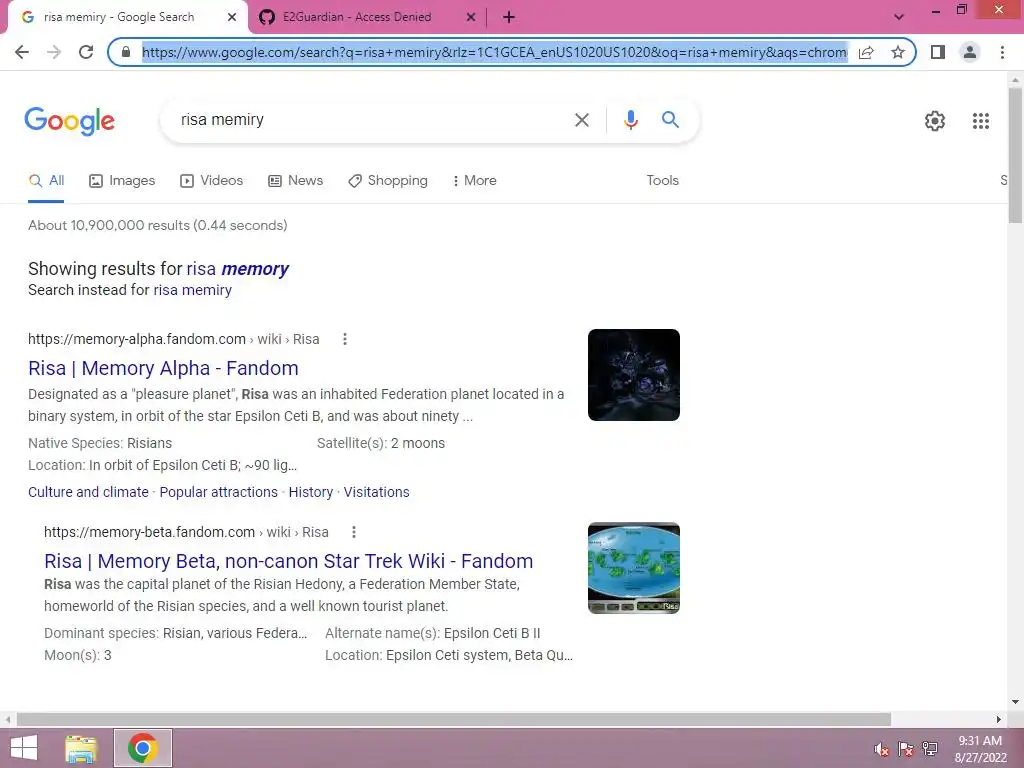Image resolution: width=1024 pixels, height=768 pixels.
Task: Clear the search box with the X
Action: click(x=581, y=120)
